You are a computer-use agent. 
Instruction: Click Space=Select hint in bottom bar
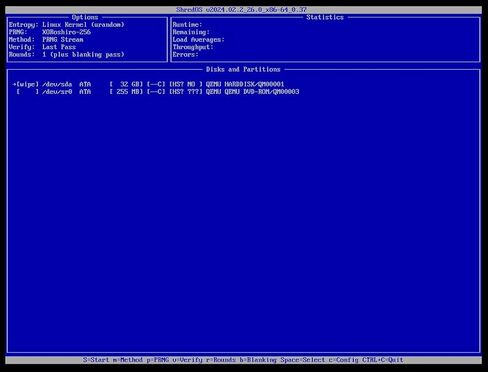303,360
